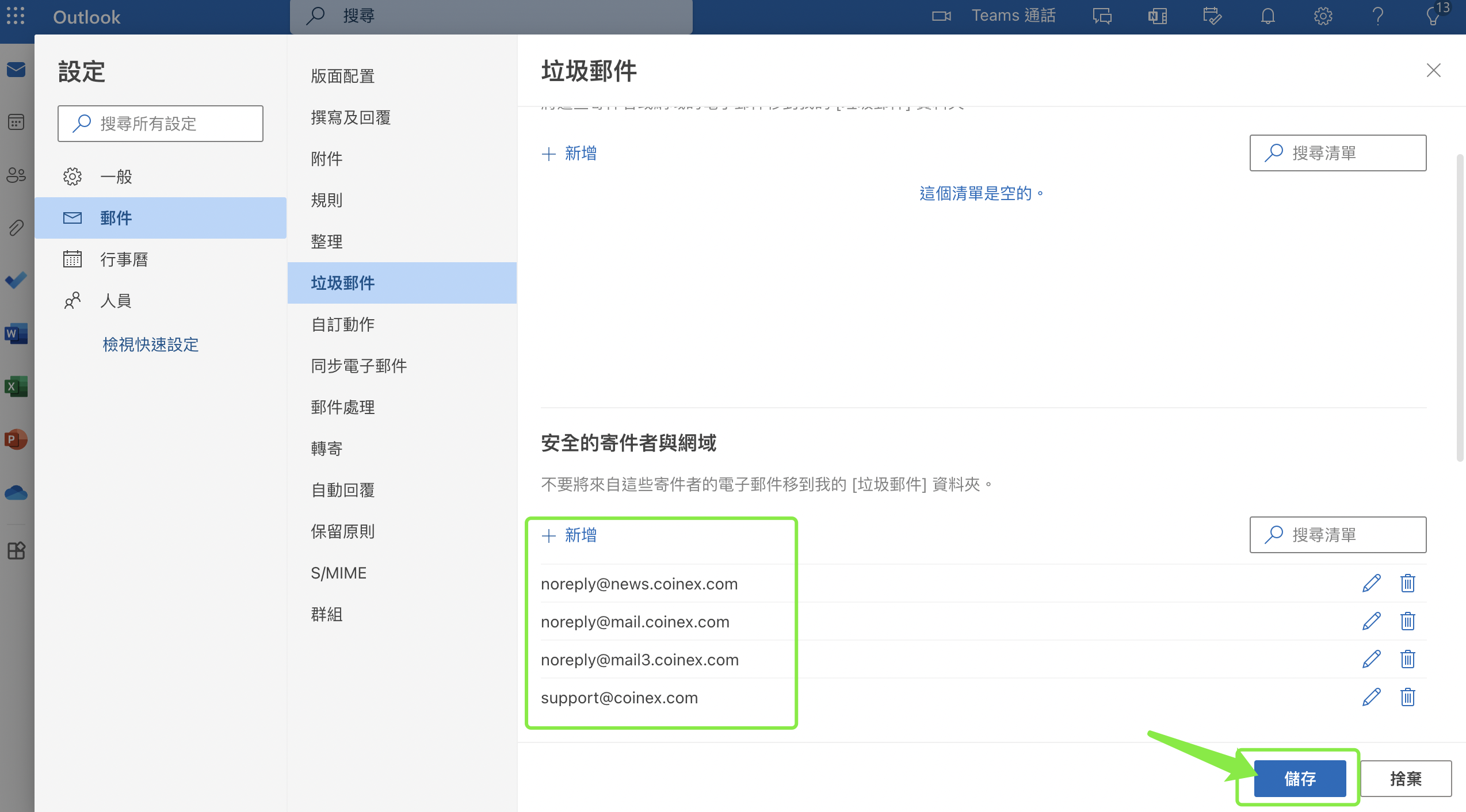Select the 人員 settings category
The width and height of the screenshot is (1466, 812).
[x=161, y=301]
